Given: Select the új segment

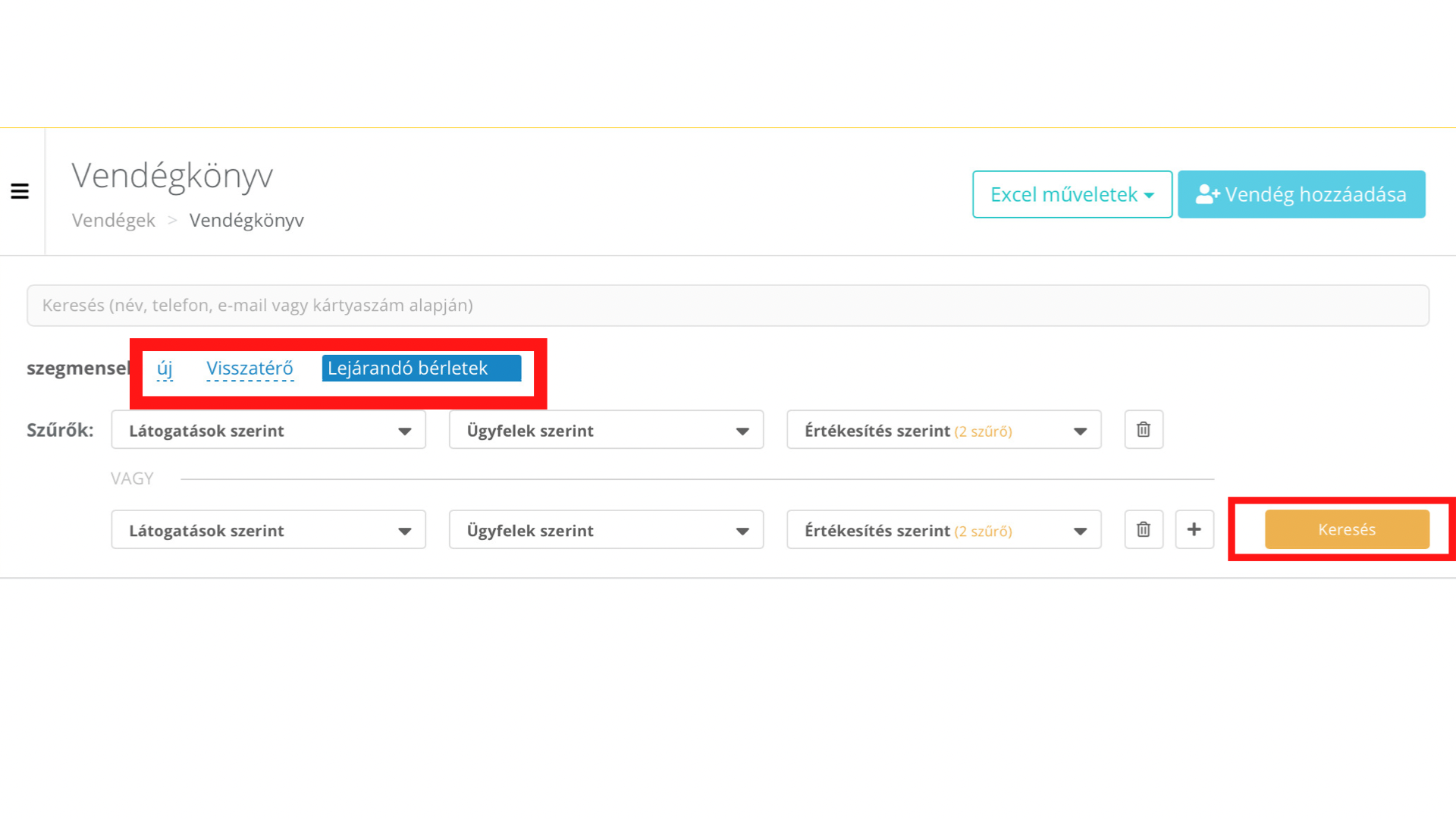Looking at the screenshot, I should [x=165, y=369].
